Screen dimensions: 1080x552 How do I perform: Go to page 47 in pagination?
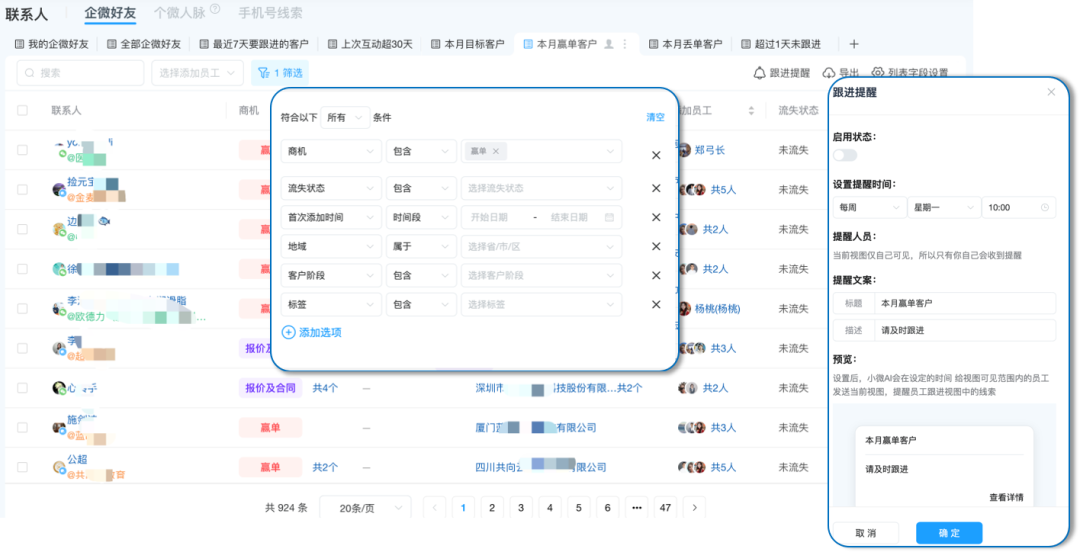tap(665, 508)
